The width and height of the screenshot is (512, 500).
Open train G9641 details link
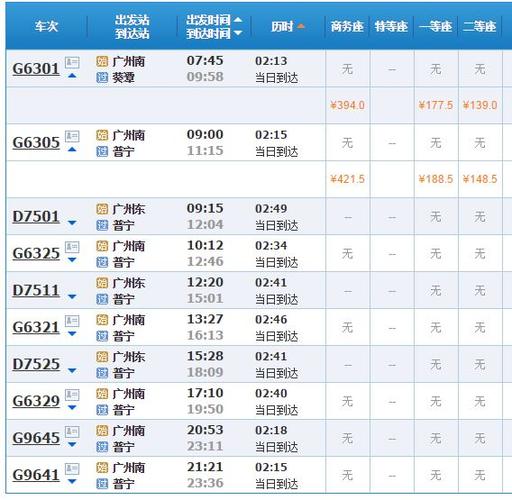coord(36,475)
